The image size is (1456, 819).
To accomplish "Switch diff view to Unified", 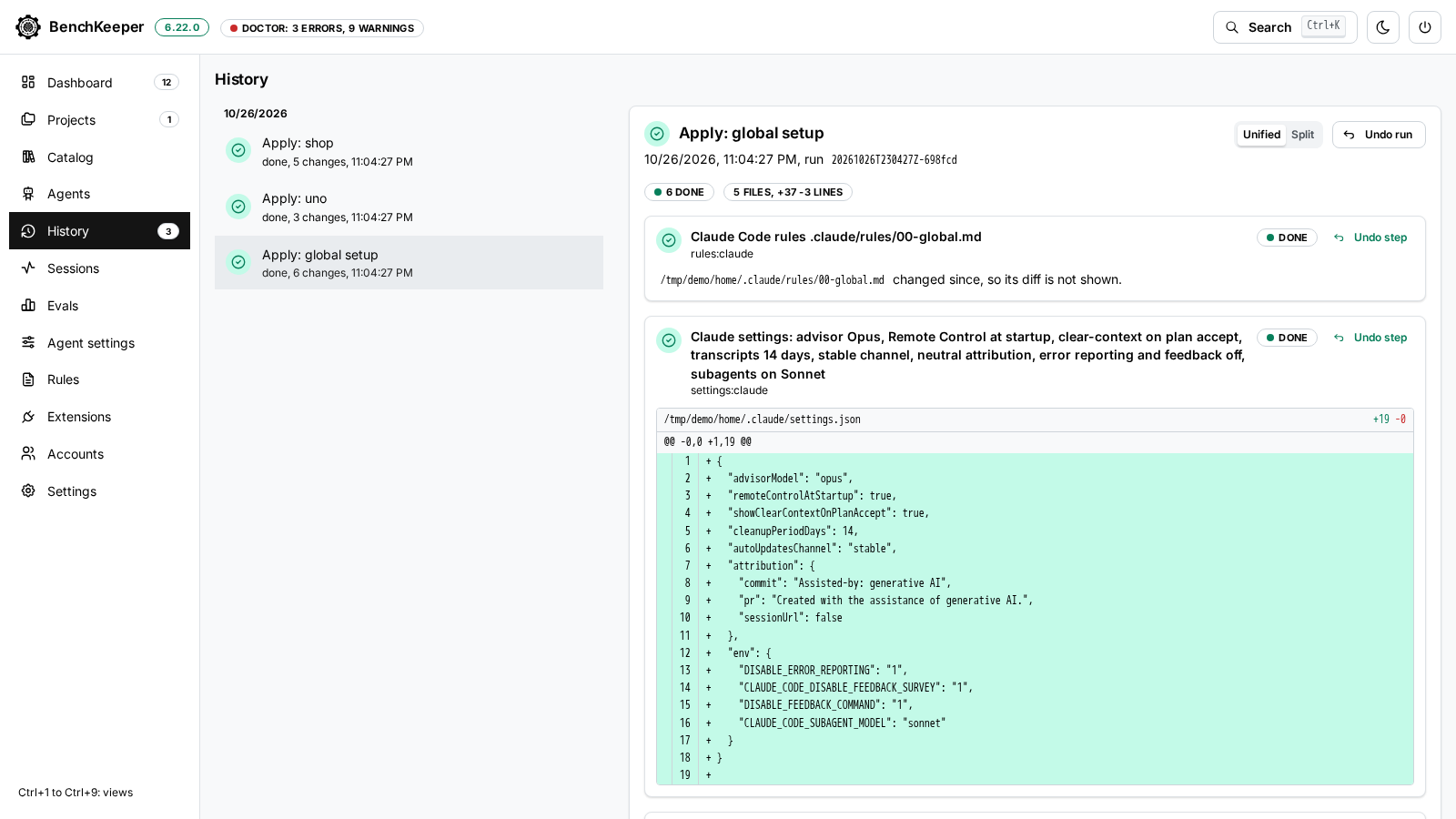I will tap(1261, 135).
